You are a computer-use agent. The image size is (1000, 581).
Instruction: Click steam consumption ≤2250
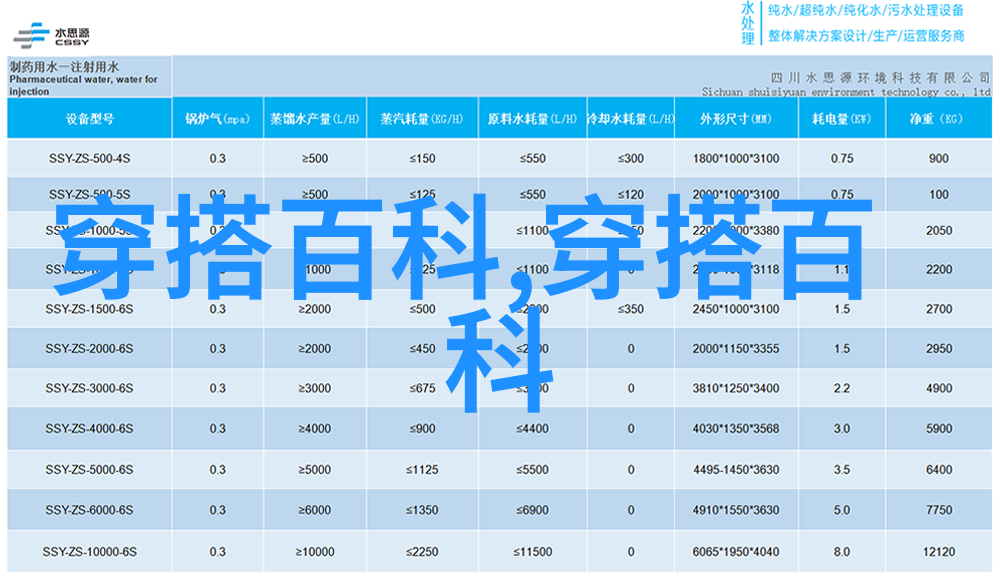coord(422,552)
